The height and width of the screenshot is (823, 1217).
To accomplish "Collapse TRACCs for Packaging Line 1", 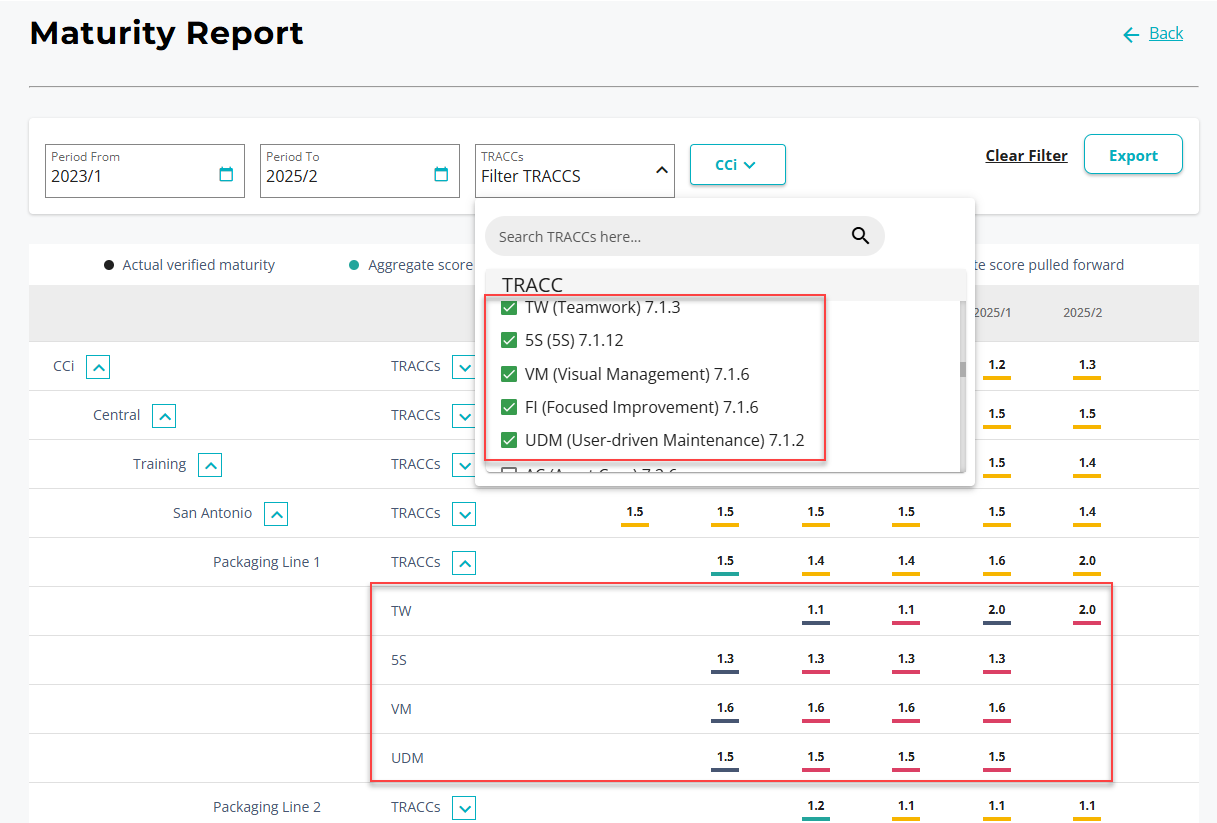I will [464, 563].
